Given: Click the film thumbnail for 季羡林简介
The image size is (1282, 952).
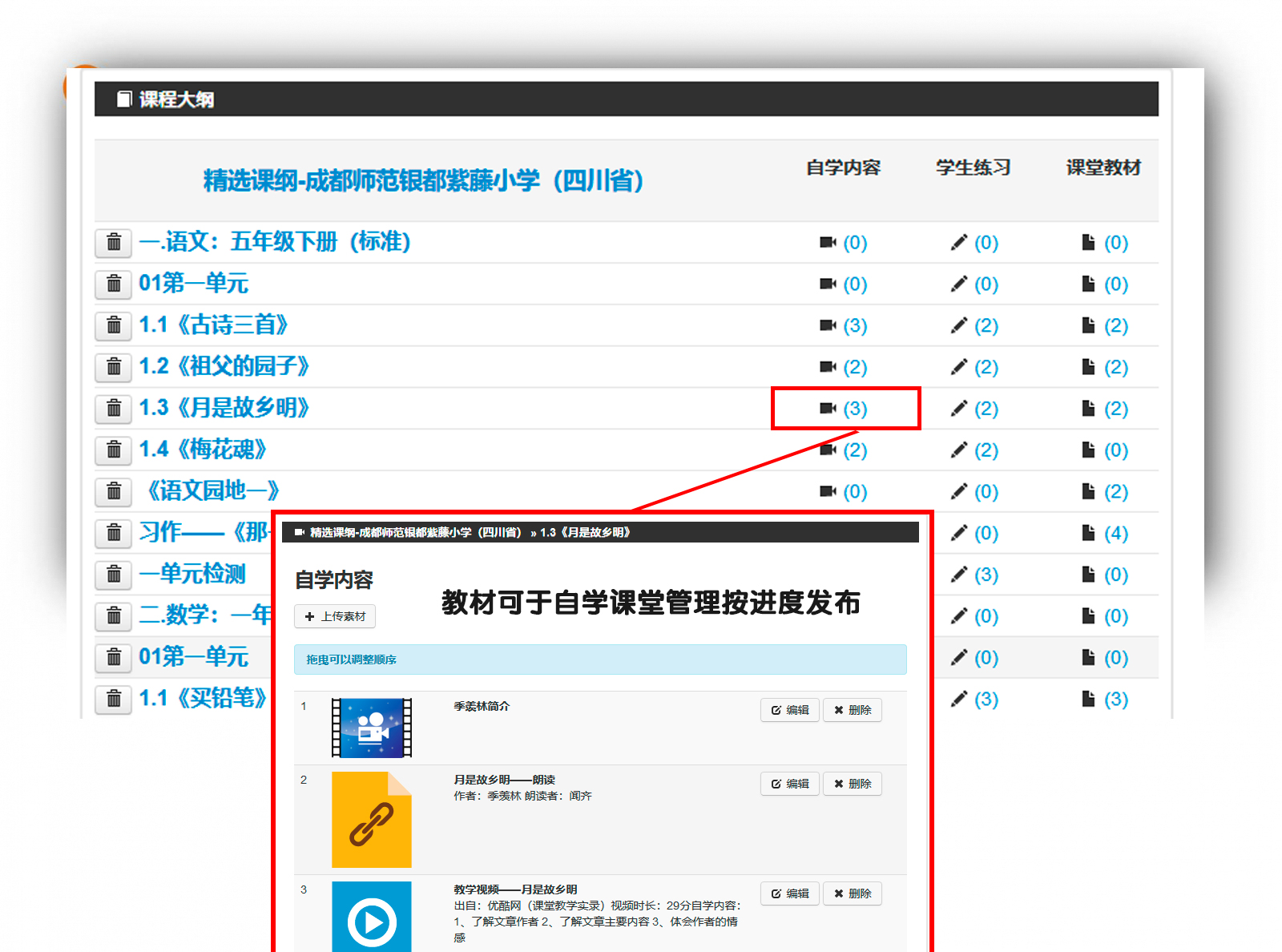Looking at the screenshot, I should tap(372, 728).
